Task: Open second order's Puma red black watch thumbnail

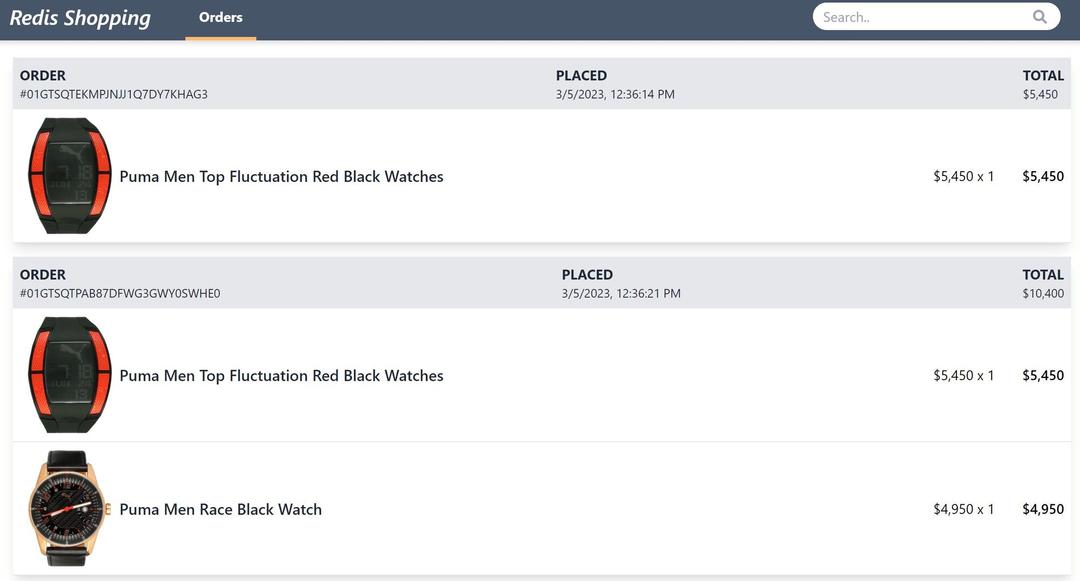Action: point(69,375)
